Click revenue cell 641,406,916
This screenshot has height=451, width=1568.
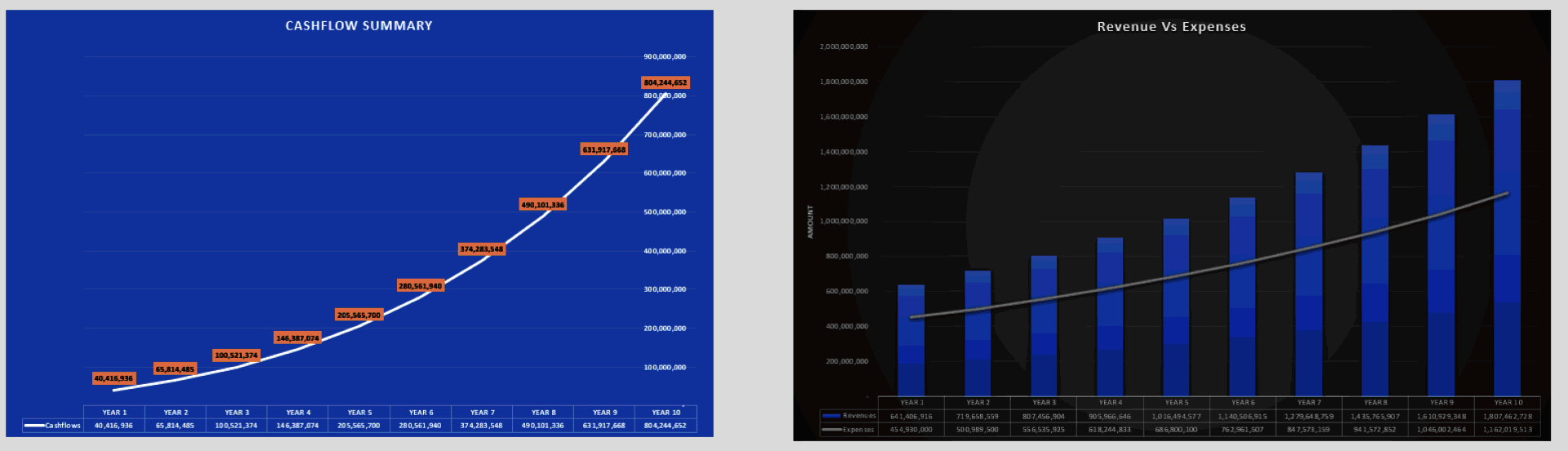pyautogui.click(x=911, y=417)
